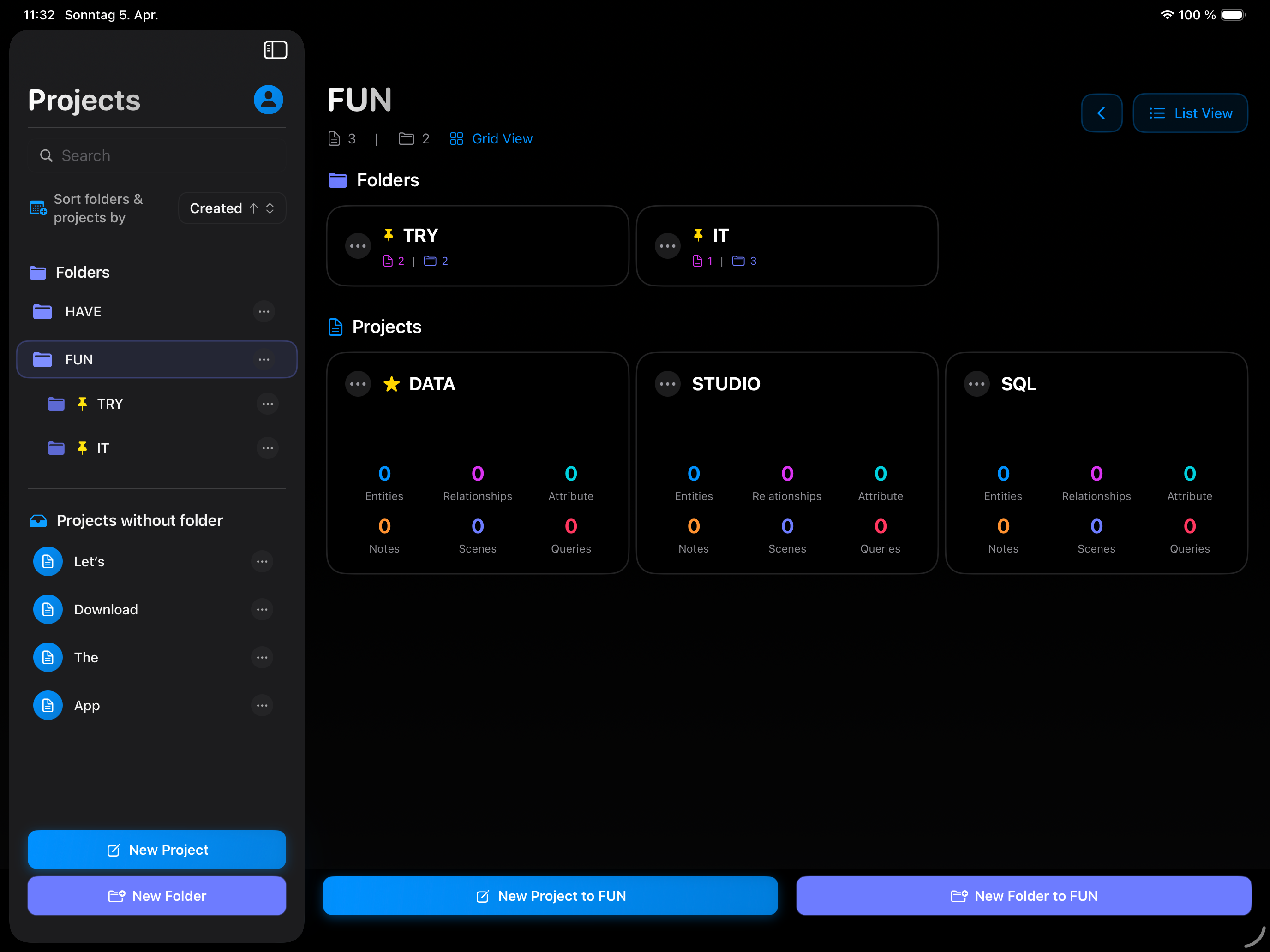
Task: Open the Created sort order dropdown
Action: tap(232, 208)
